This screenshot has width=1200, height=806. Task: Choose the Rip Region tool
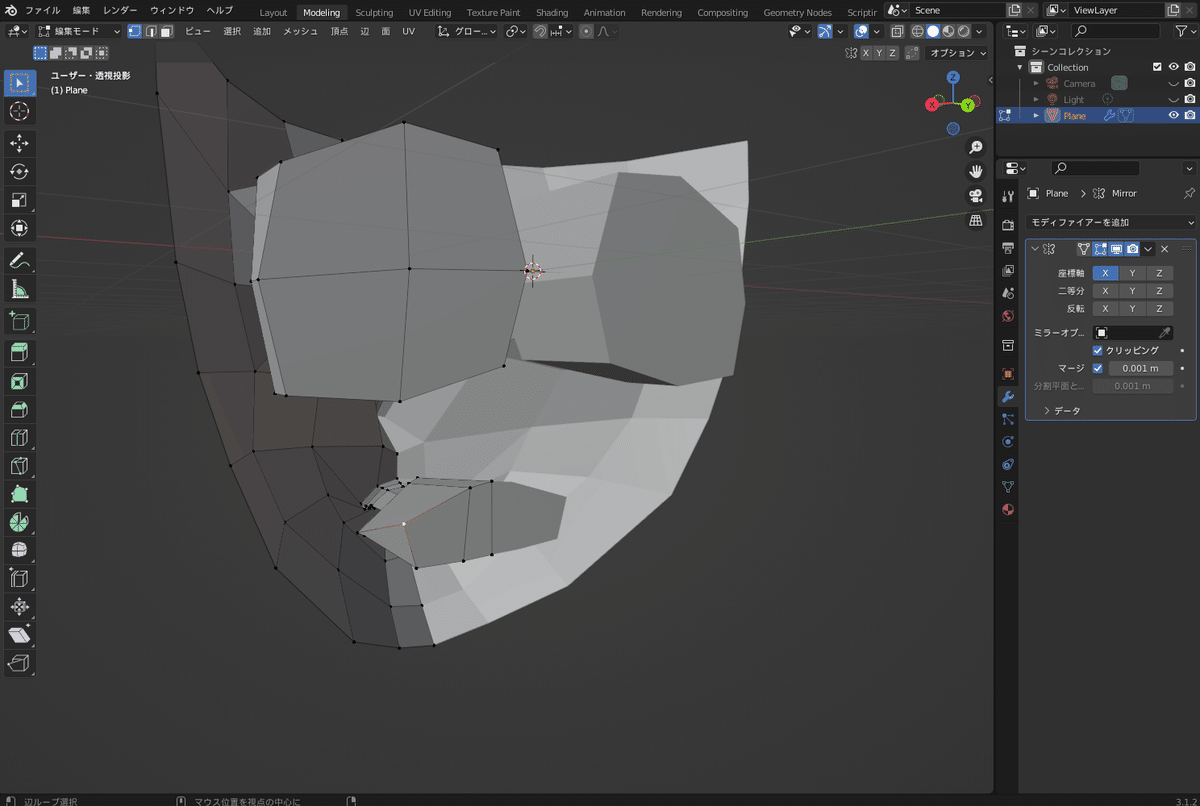[x=19, y=663]
